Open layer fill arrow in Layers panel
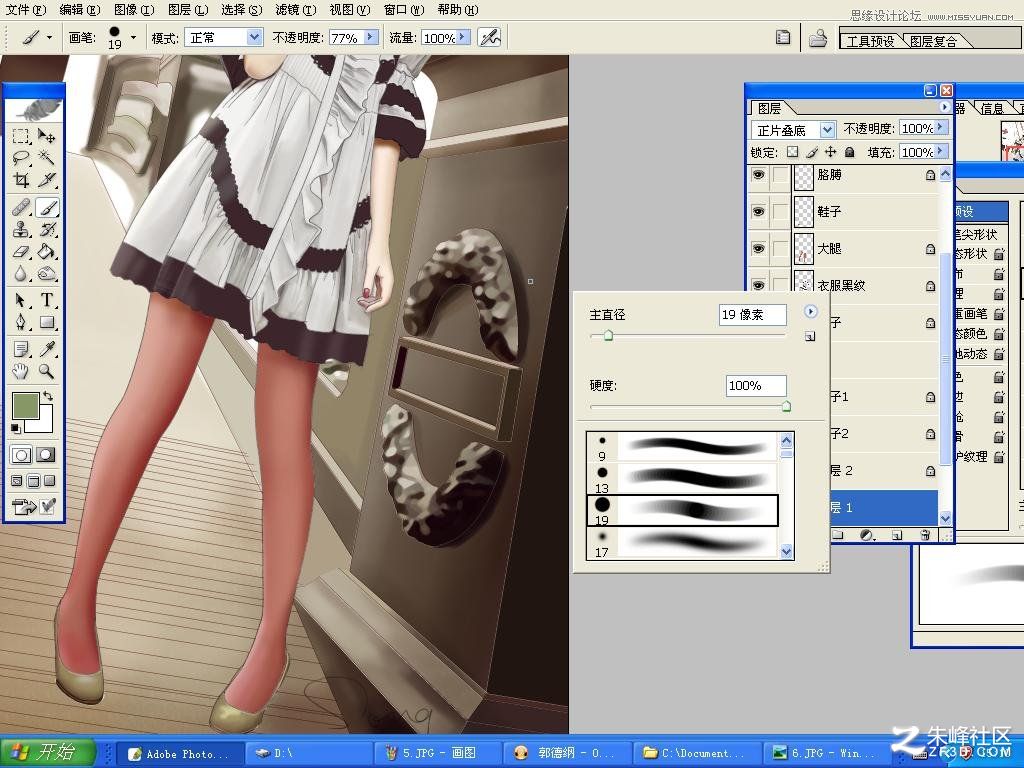 [940, 152]
